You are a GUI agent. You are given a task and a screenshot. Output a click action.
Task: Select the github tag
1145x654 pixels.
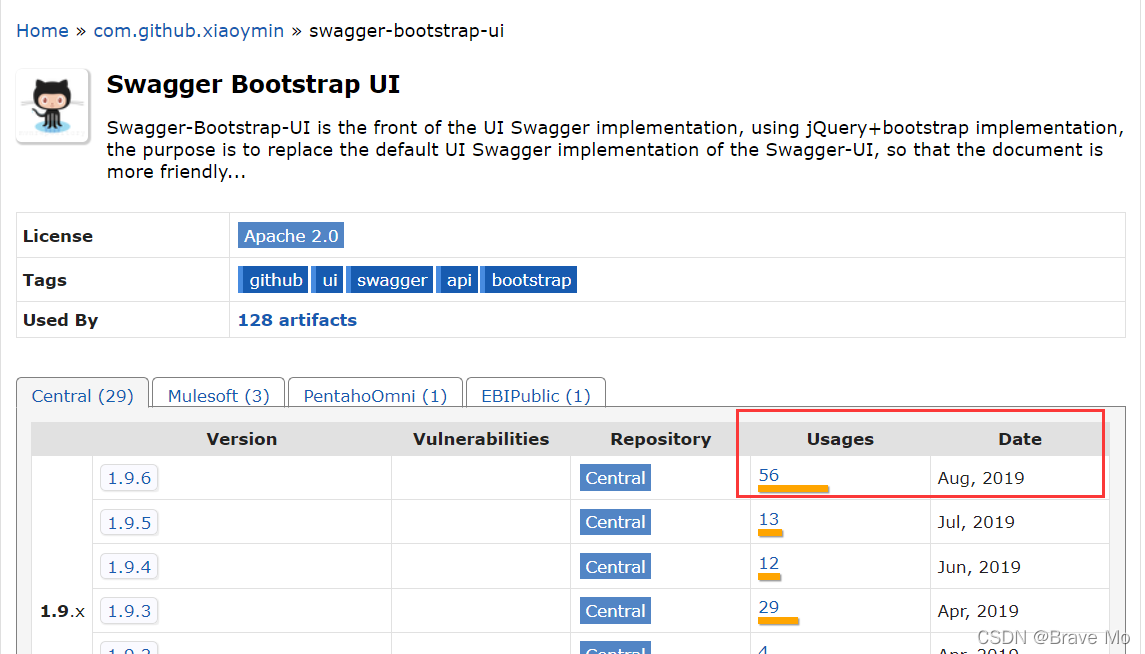tap(273, 280)
